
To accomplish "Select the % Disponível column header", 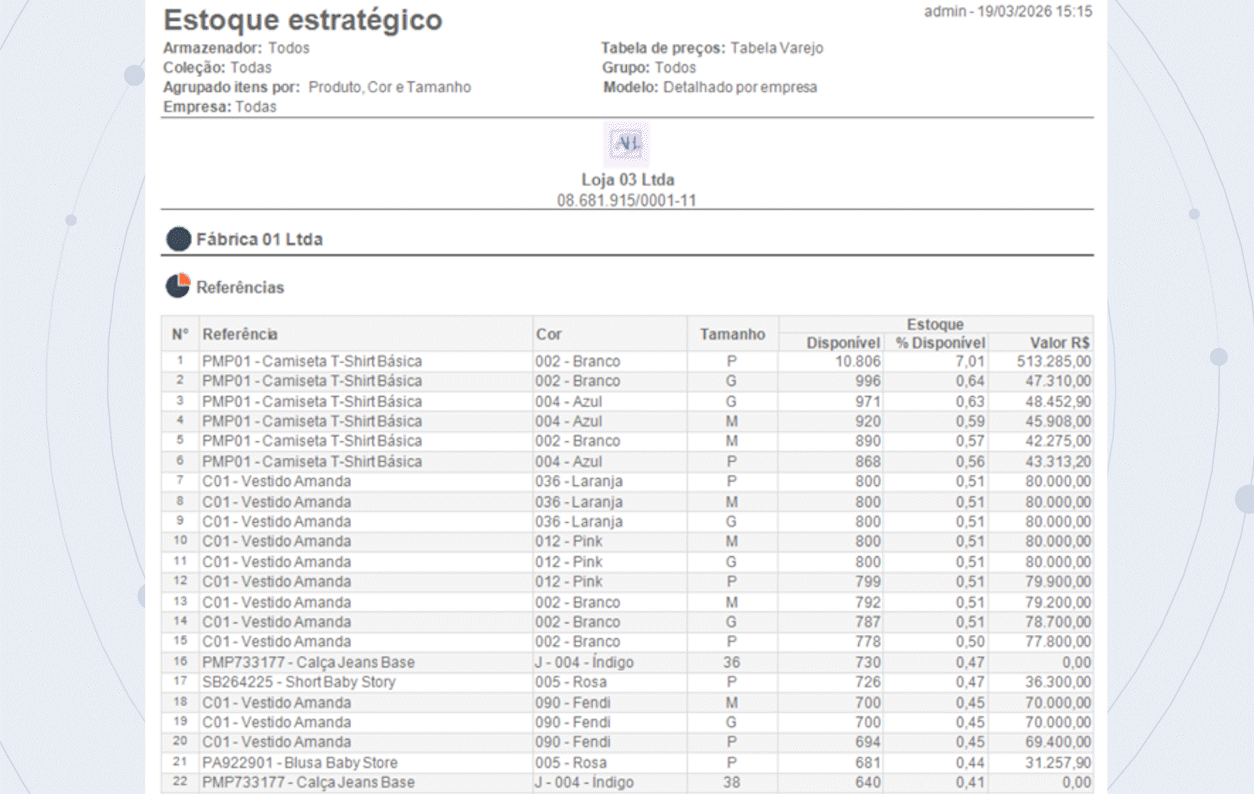I will pyautogui.click(x=939, y=343).
